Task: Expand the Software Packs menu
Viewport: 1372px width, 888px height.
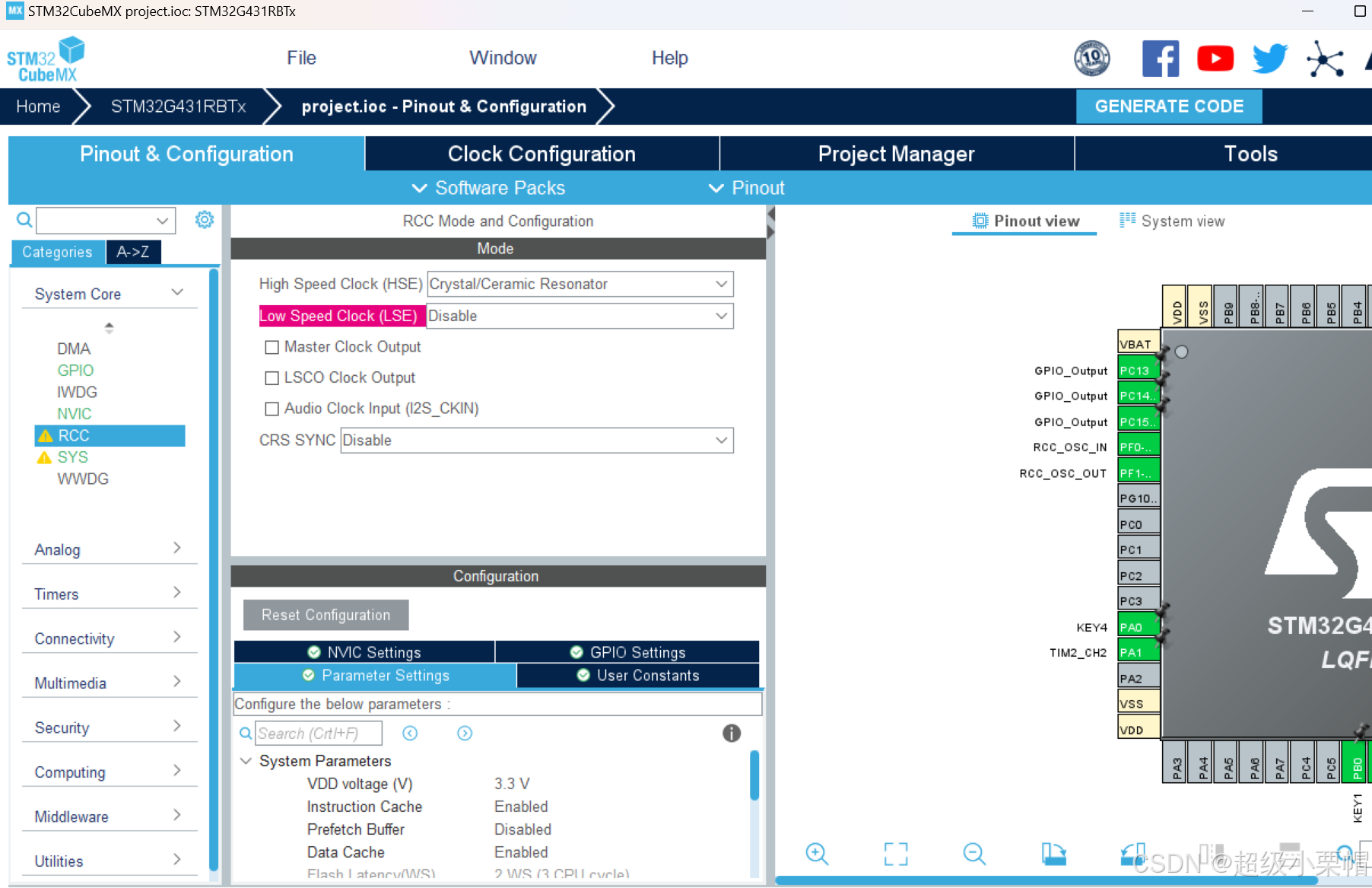Action: click(x=488, y=188)
